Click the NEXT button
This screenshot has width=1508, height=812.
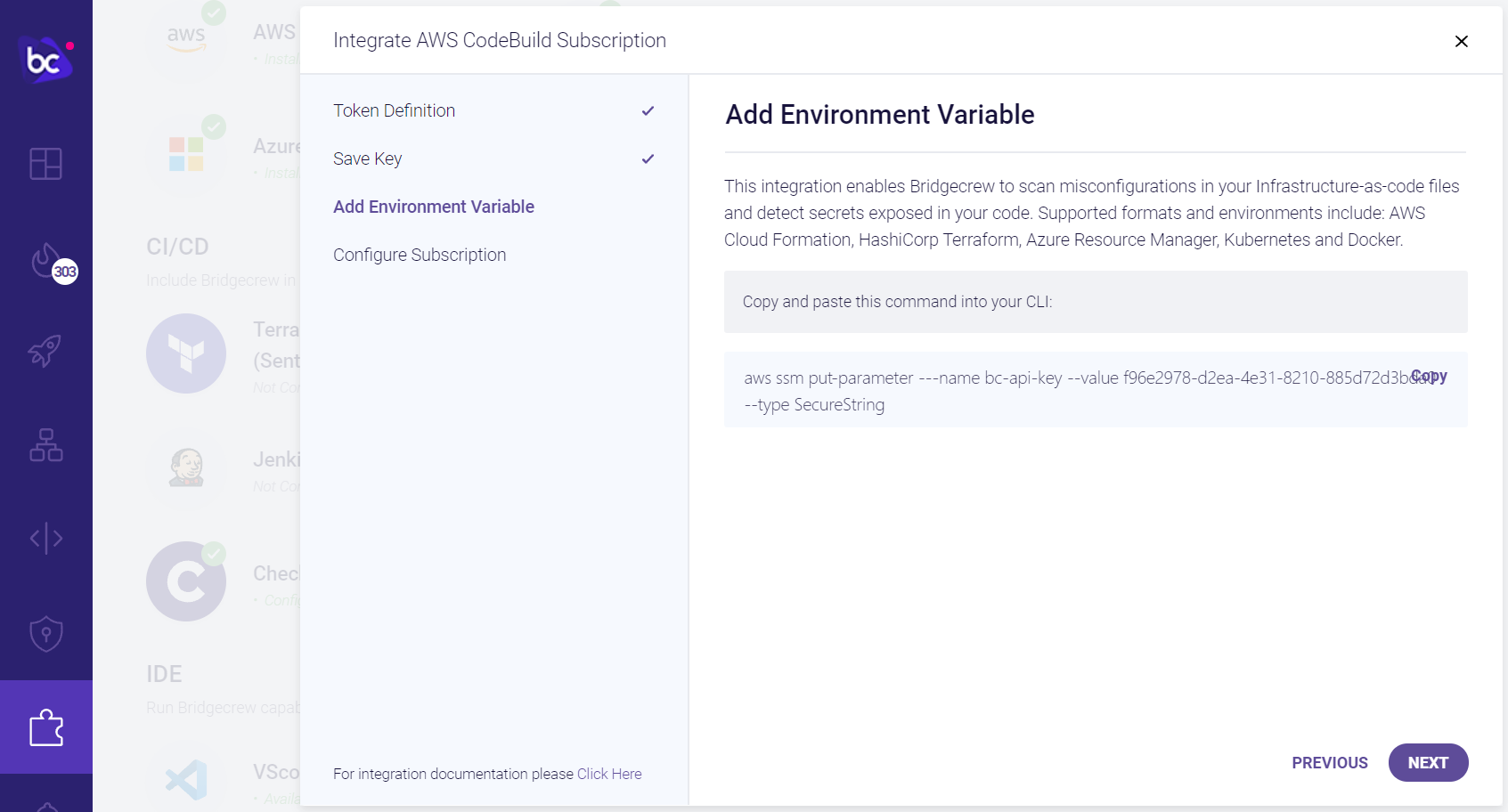1428,762
